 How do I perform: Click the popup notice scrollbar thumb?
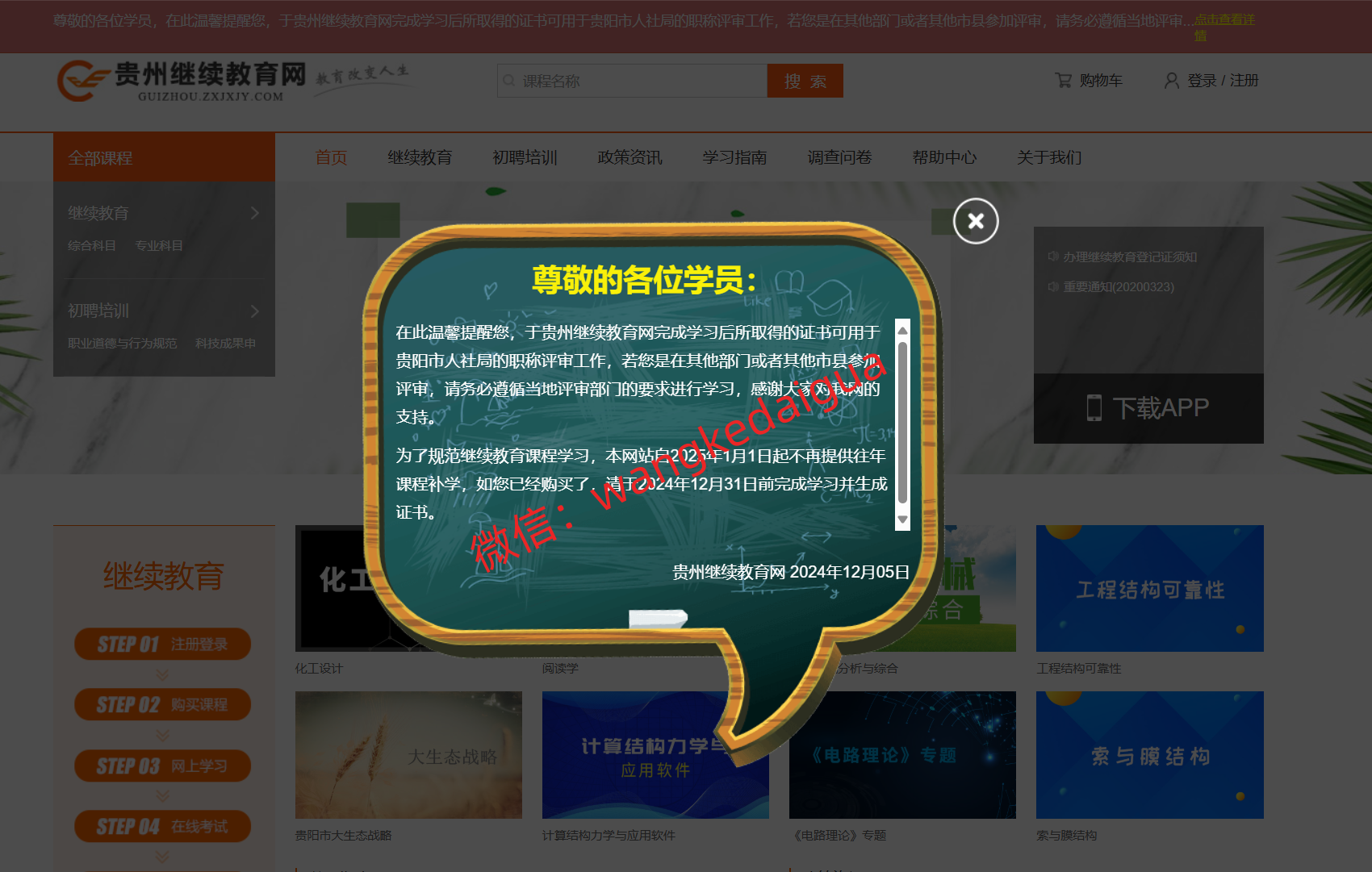click(902, 423)
